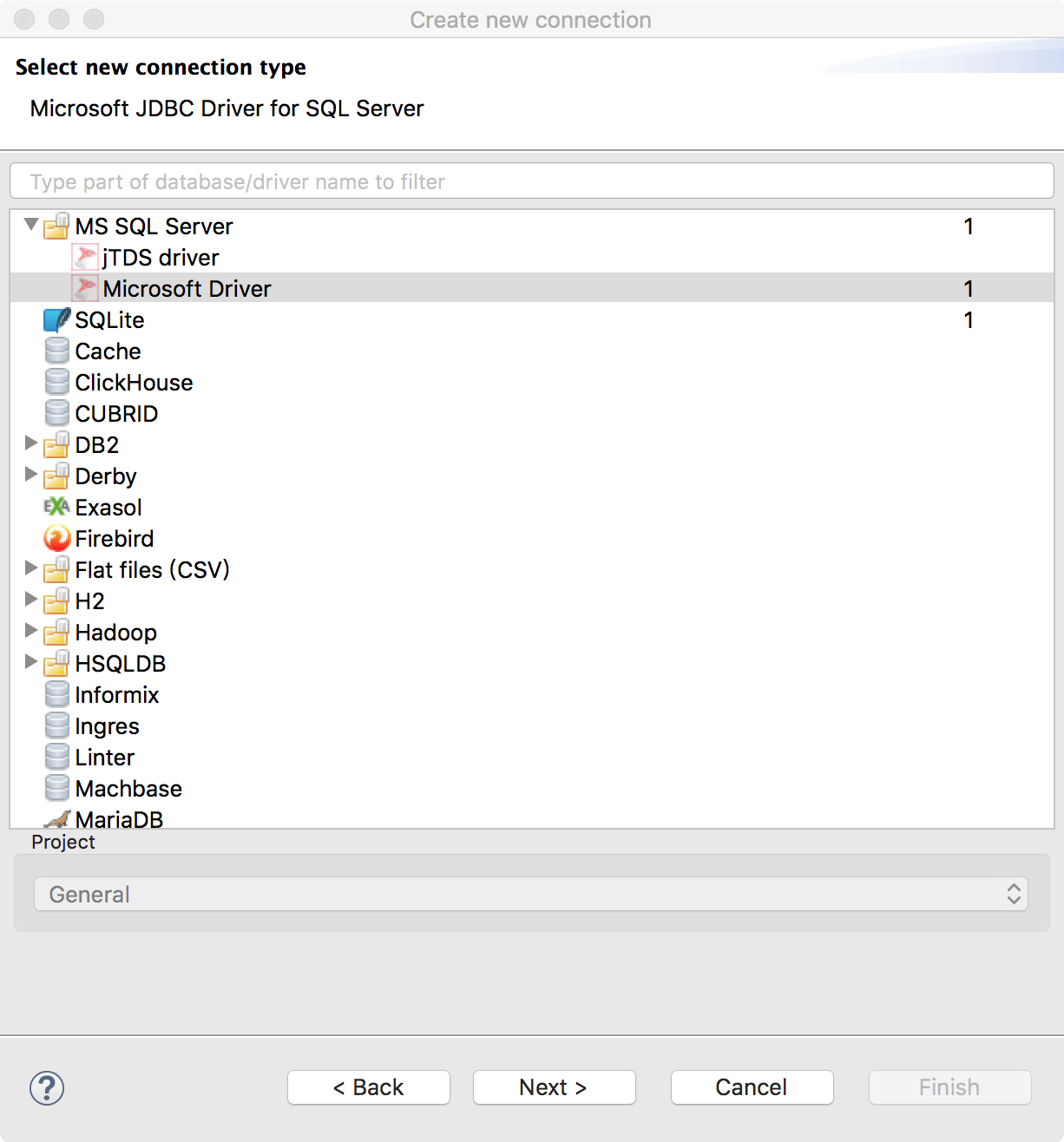Expand the DB2 driver group
The width and height of the screenshot is (1064, 1142).
pos(31,443)
